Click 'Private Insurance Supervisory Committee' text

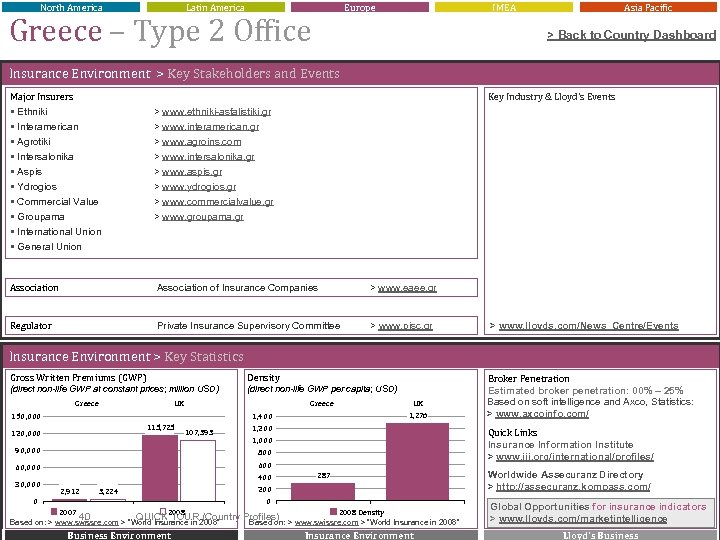248,326
